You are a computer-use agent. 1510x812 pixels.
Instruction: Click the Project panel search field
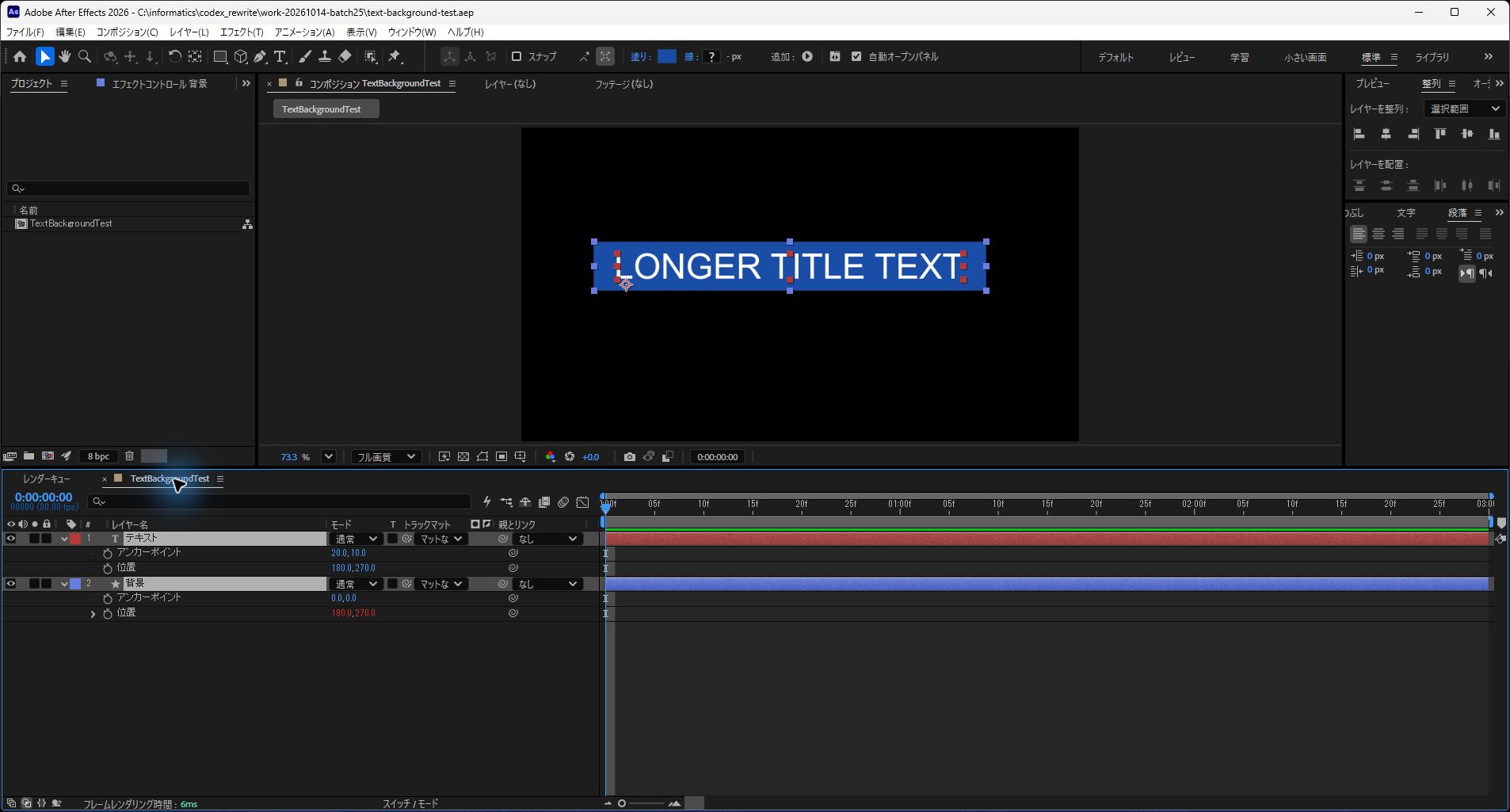pyautogui.click(x=128, y=189)
